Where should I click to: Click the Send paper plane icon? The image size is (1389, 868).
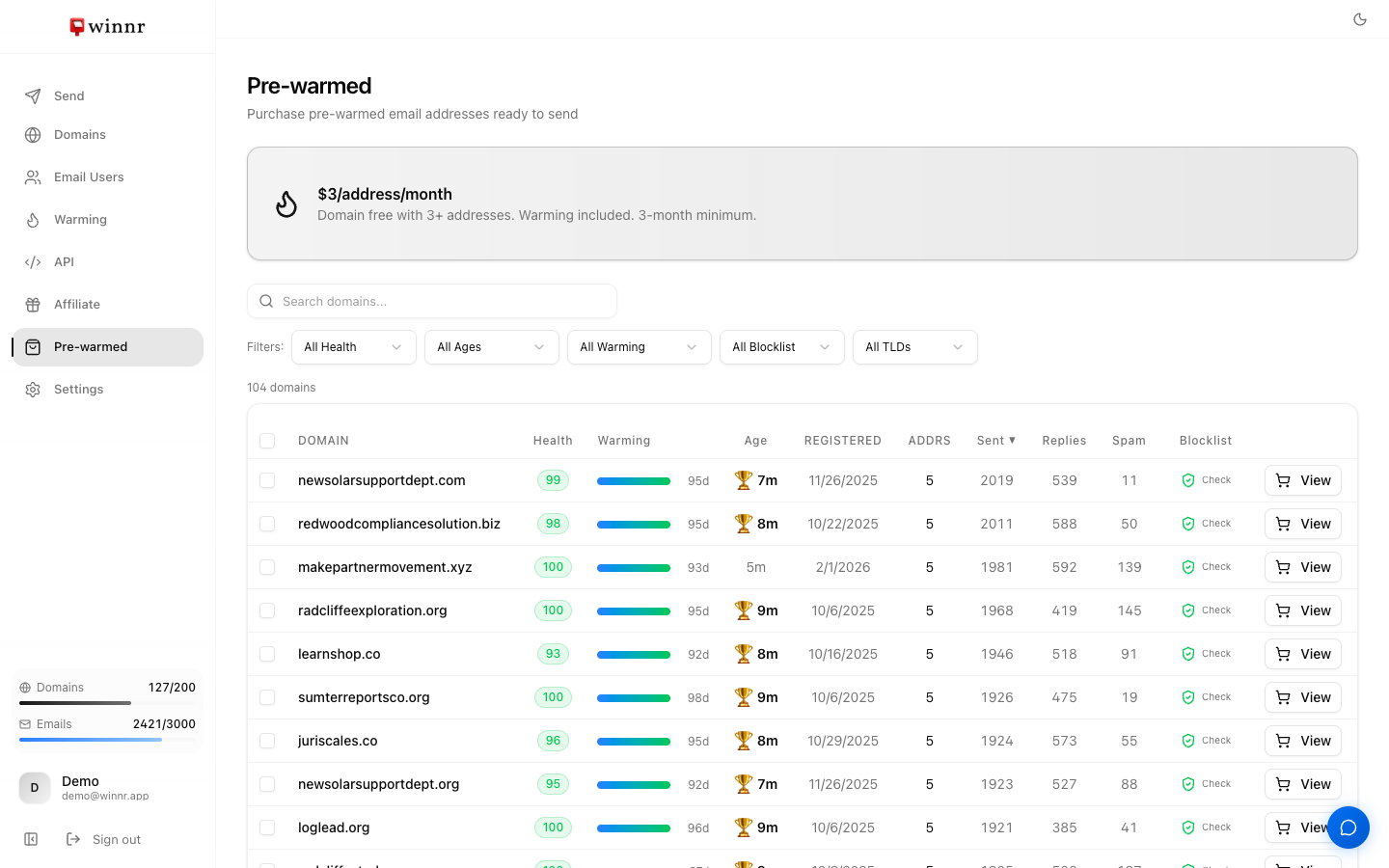[x=33, y=96]
